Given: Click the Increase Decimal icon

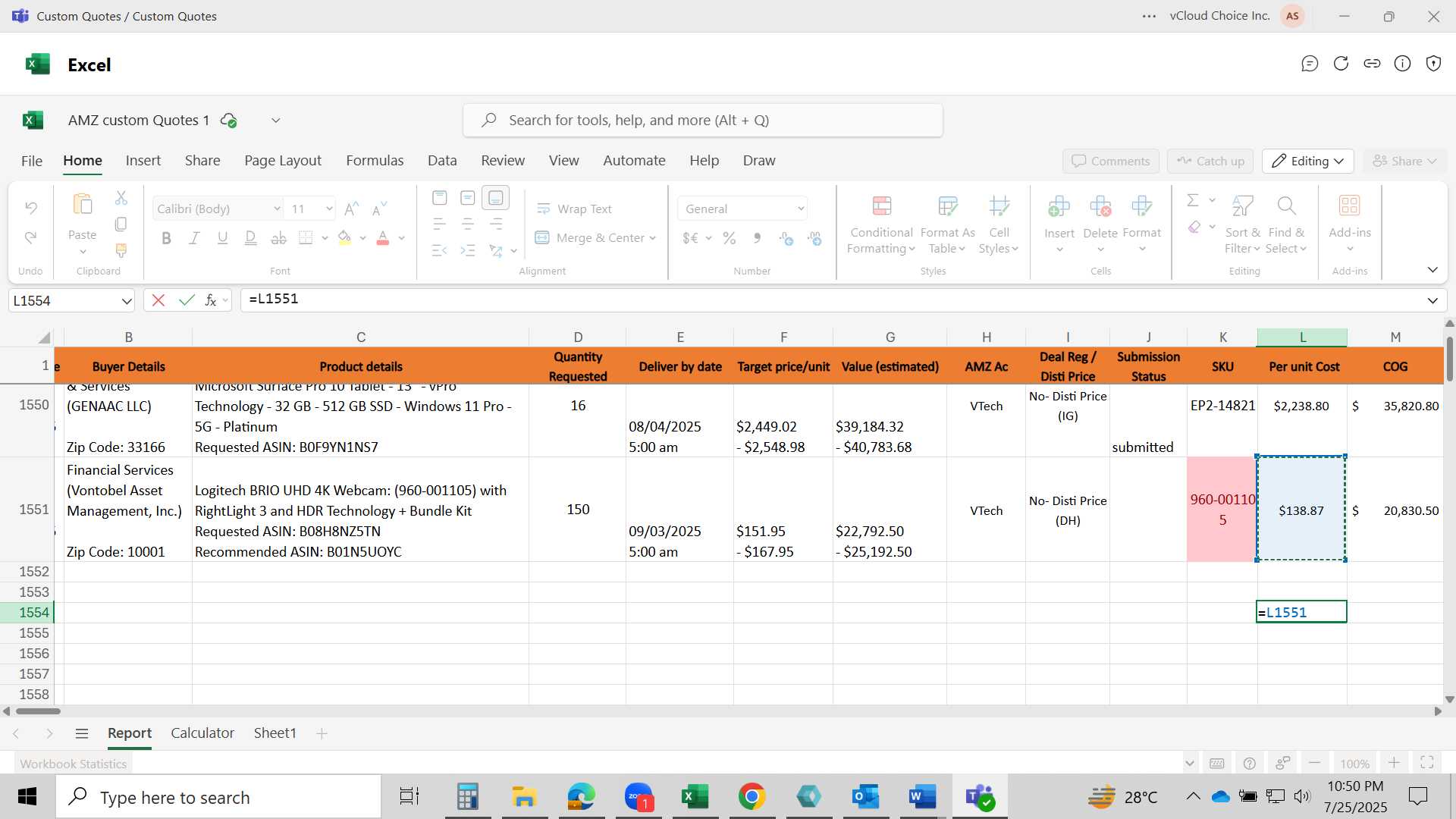Looking at the screenshot, I should 786,238.
